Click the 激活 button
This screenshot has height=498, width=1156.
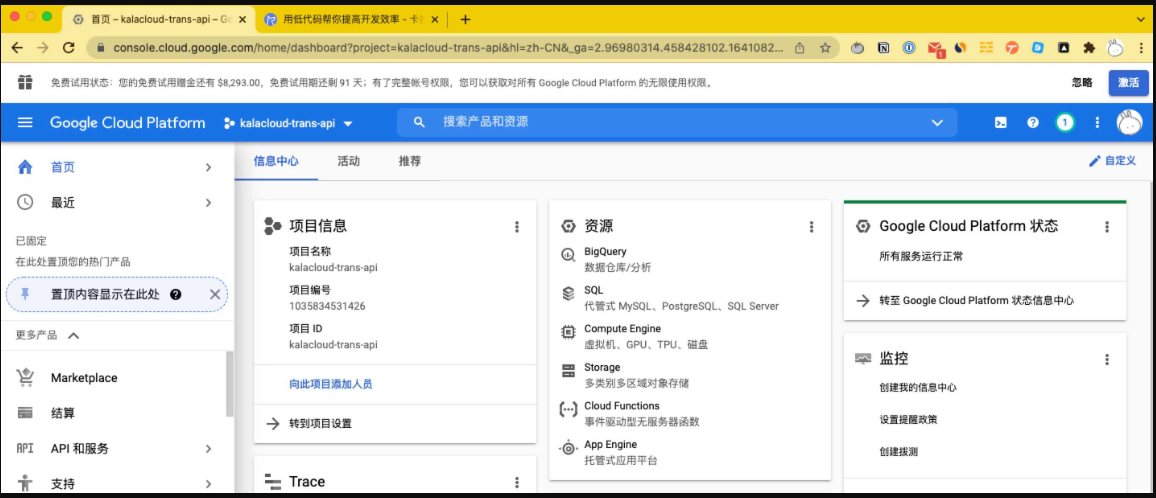[x=1128, y=83]
